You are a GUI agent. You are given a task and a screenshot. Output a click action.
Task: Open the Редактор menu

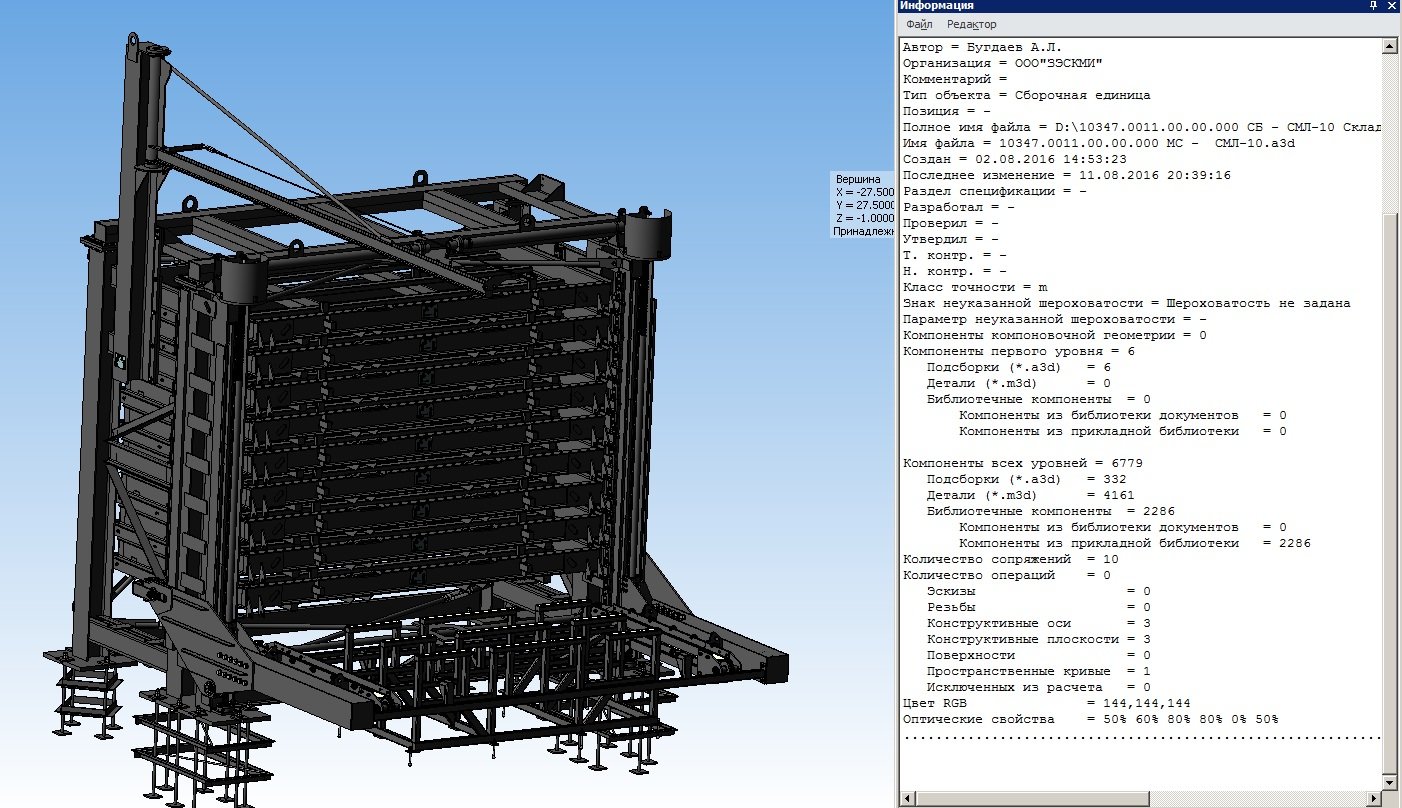971,24
